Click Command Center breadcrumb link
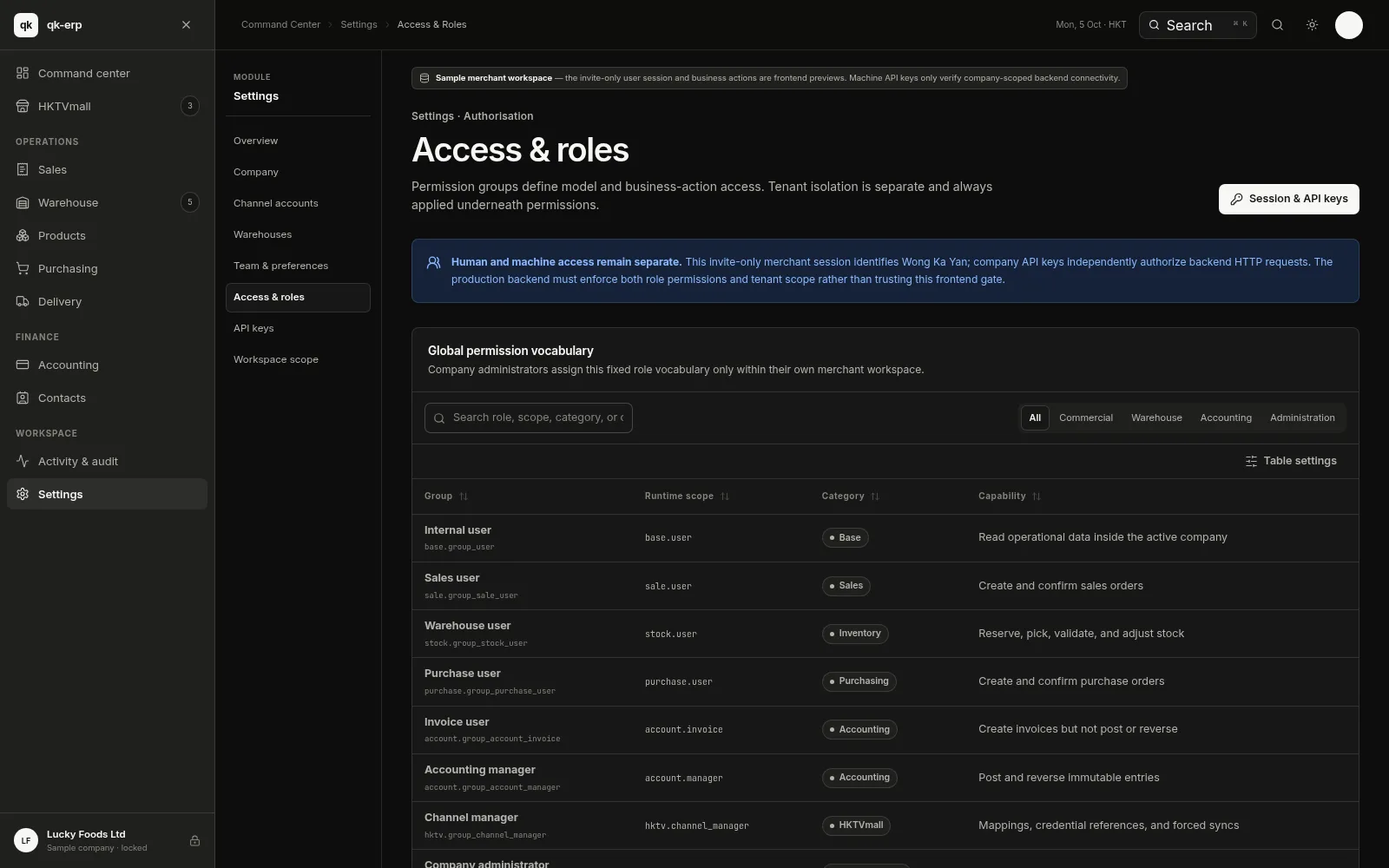Image resolution: width=1389 pixels, height=868 pixels. tap(280, 24)
